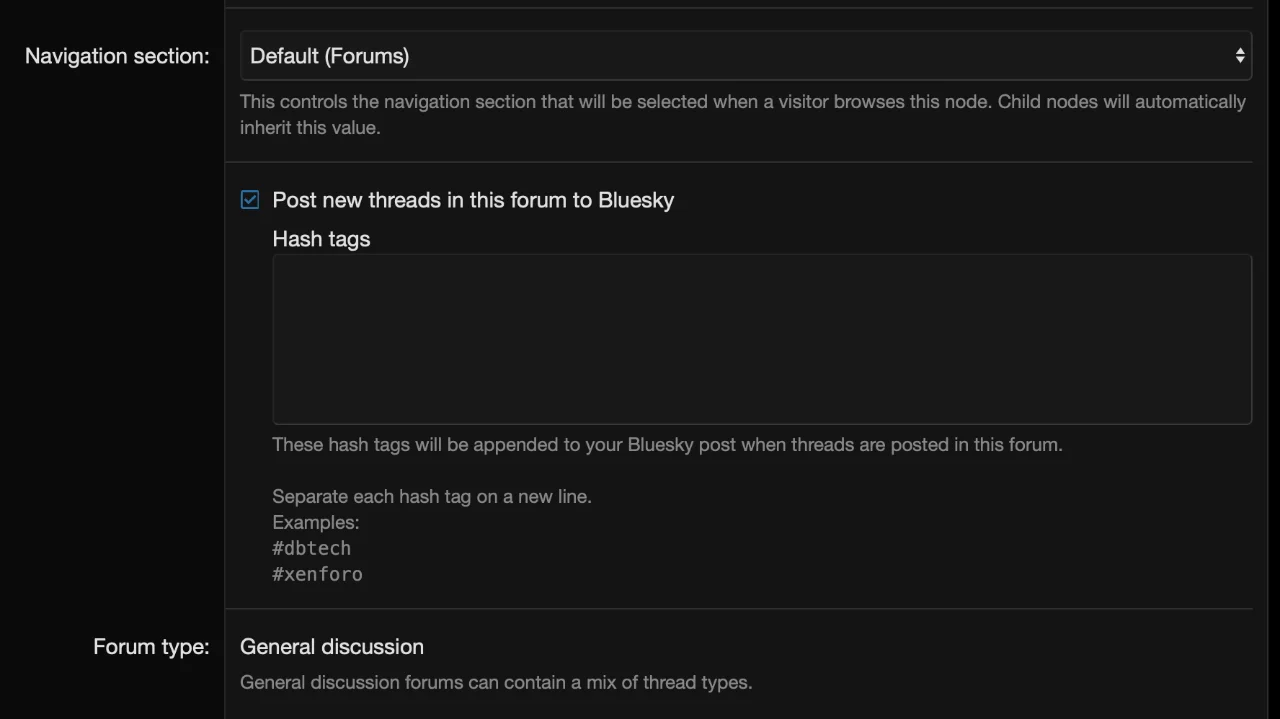Viewport: 1280px width, 719px height.
Task: Click the divider line above Forum type
Action: [x=739, y=609]
